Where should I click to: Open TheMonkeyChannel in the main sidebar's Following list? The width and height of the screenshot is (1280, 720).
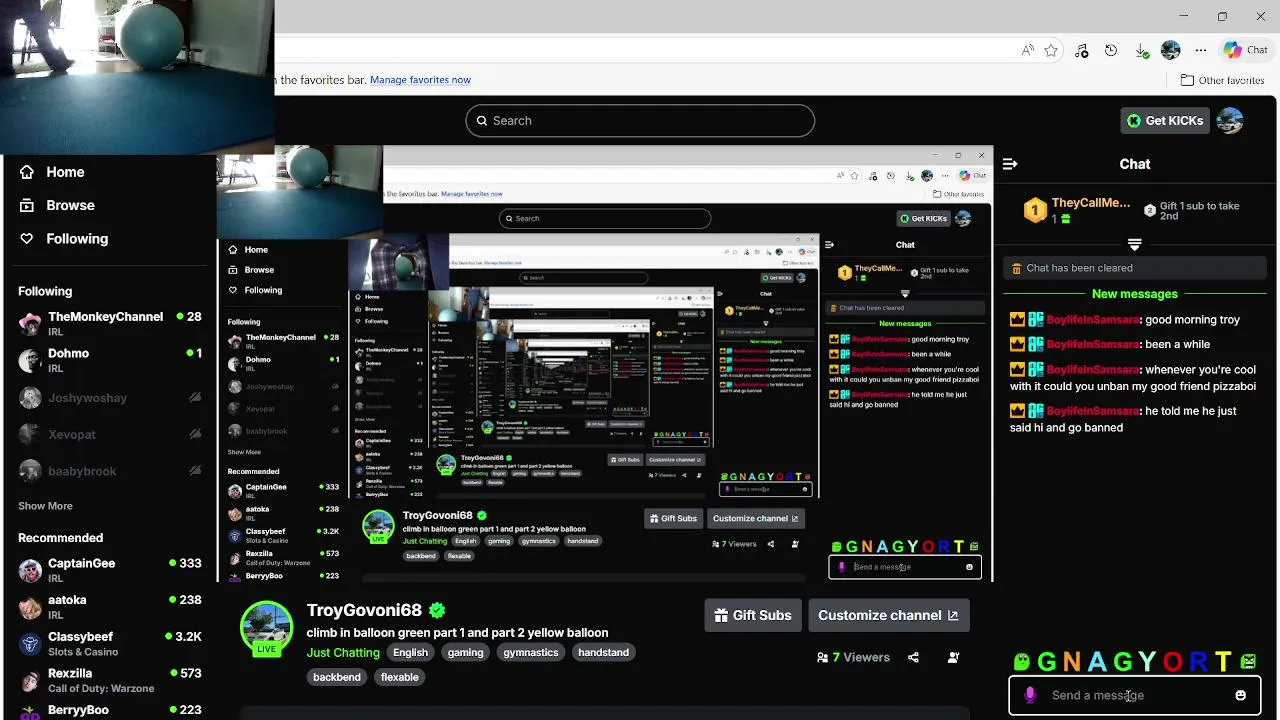tap(109, 323)
